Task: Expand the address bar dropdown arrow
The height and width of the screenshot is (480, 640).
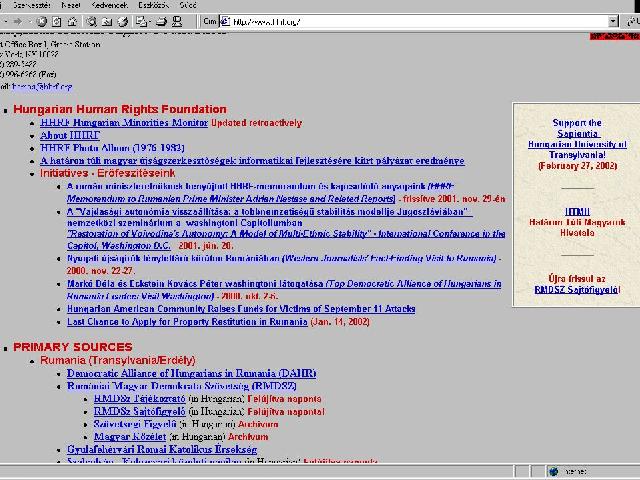Action: pos(613,22)
